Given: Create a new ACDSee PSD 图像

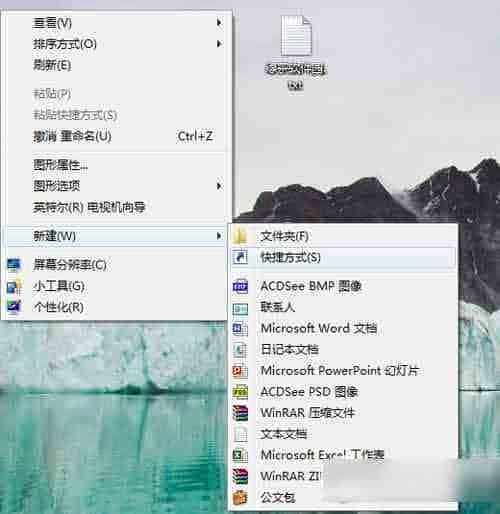Looking at the screenshot, I should coord(343,392).
